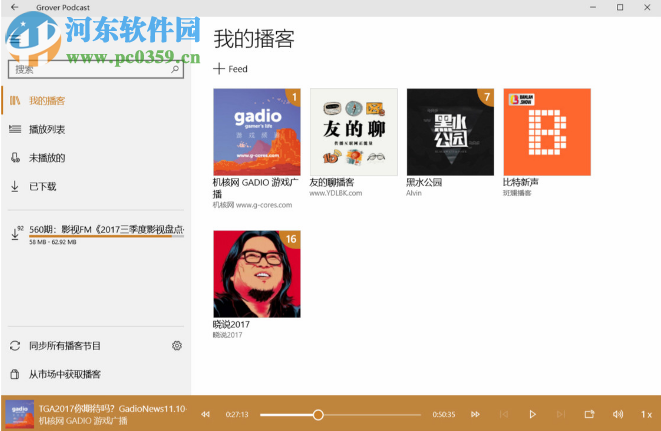
Task: Get podcasts from store 从市场中获取播客
Action: (64, 374)
